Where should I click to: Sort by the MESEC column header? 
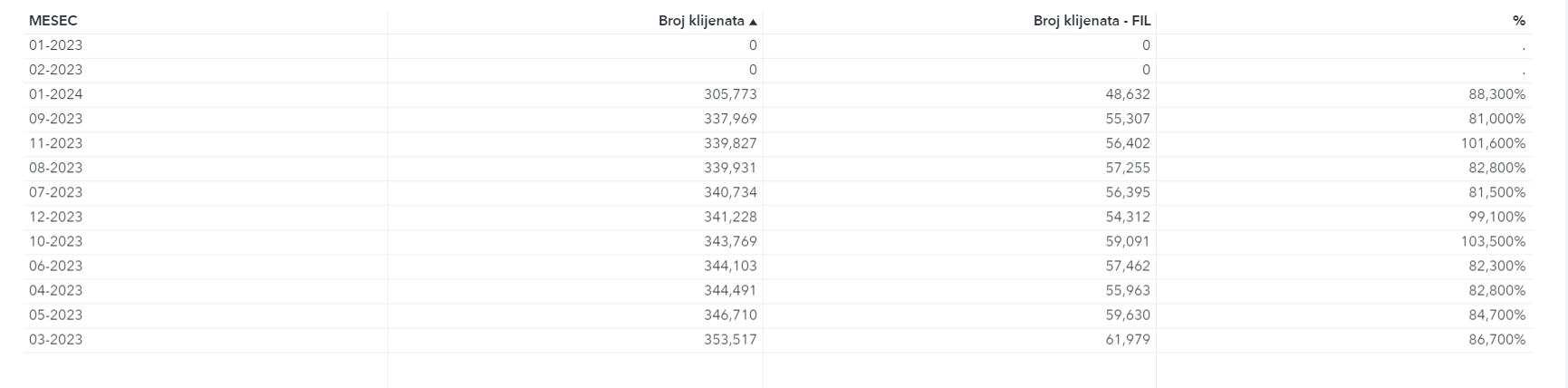pos(53,21)
